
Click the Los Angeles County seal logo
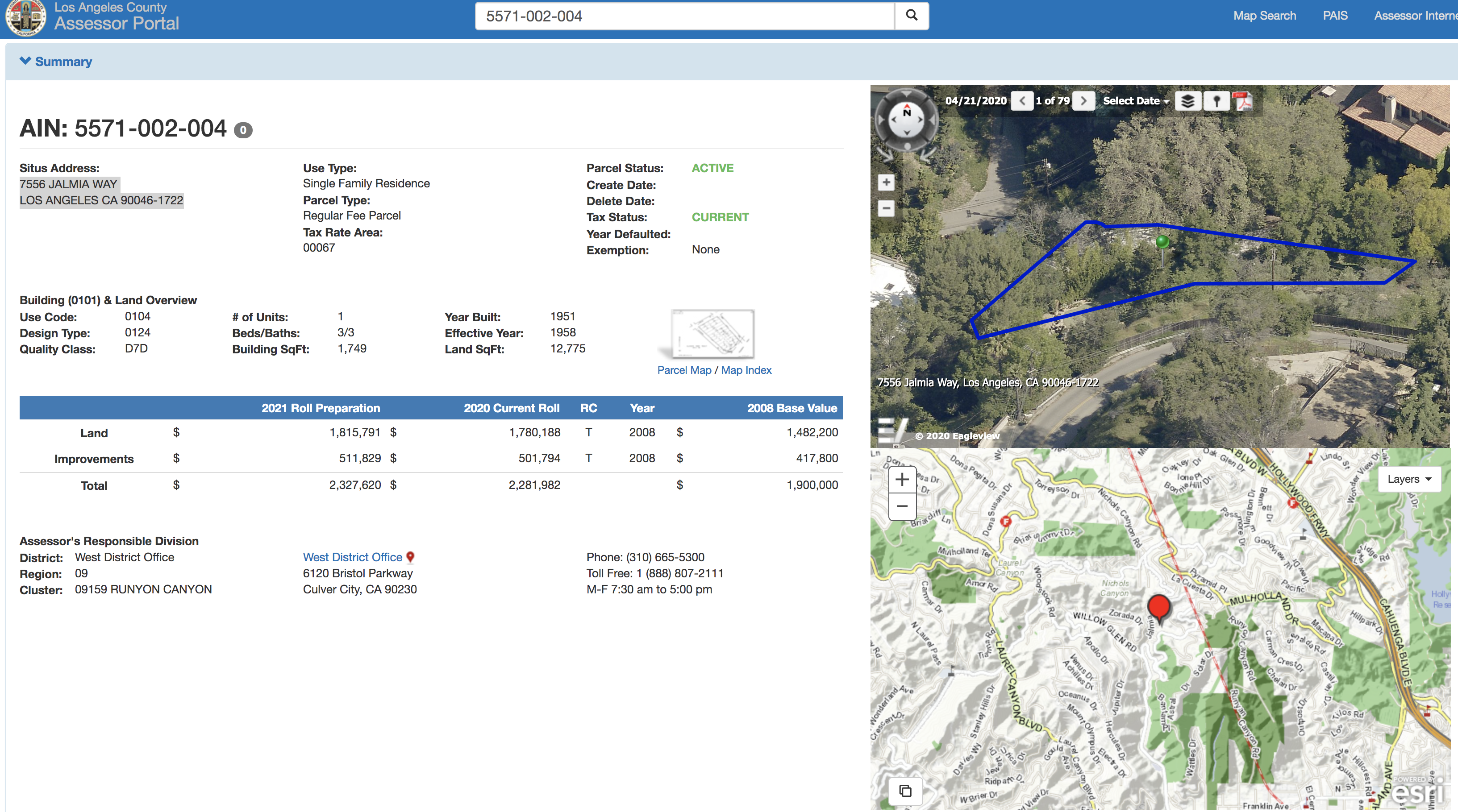pyautogui.click(x=25, y=17)
